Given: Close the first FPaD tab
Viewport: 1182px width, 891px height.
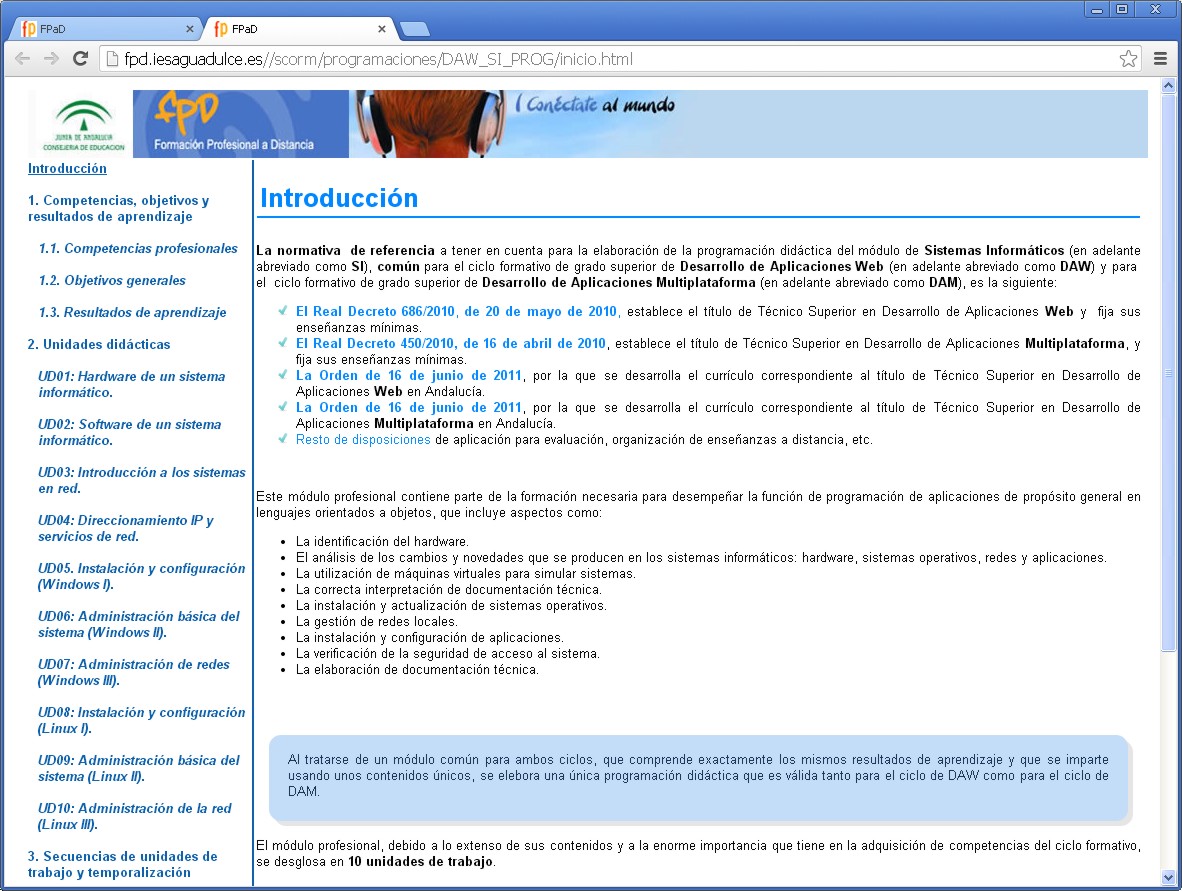Looking at the screenshot, I should pos(189,29).
